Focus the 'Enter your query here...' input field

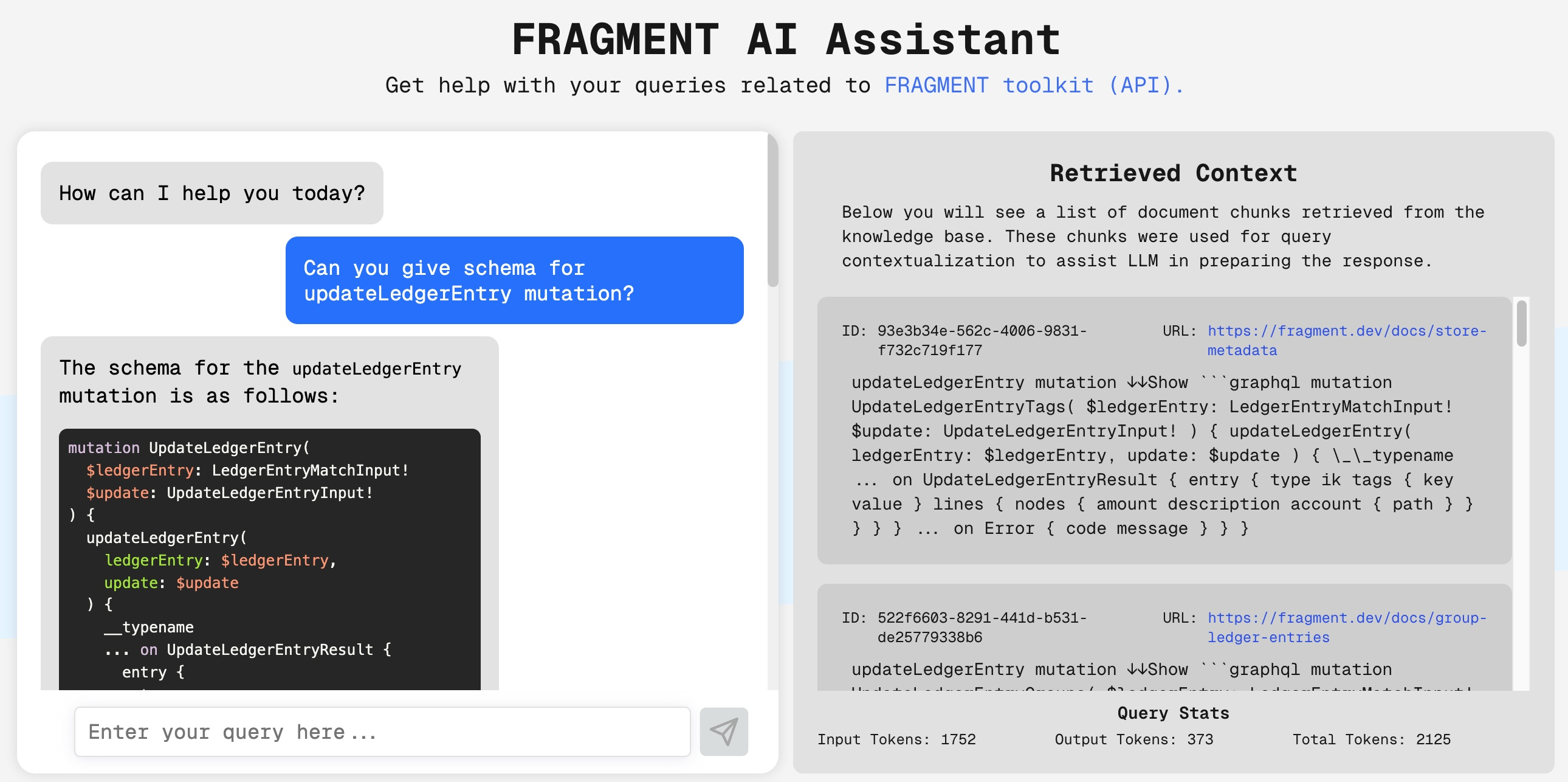point(382,732)
